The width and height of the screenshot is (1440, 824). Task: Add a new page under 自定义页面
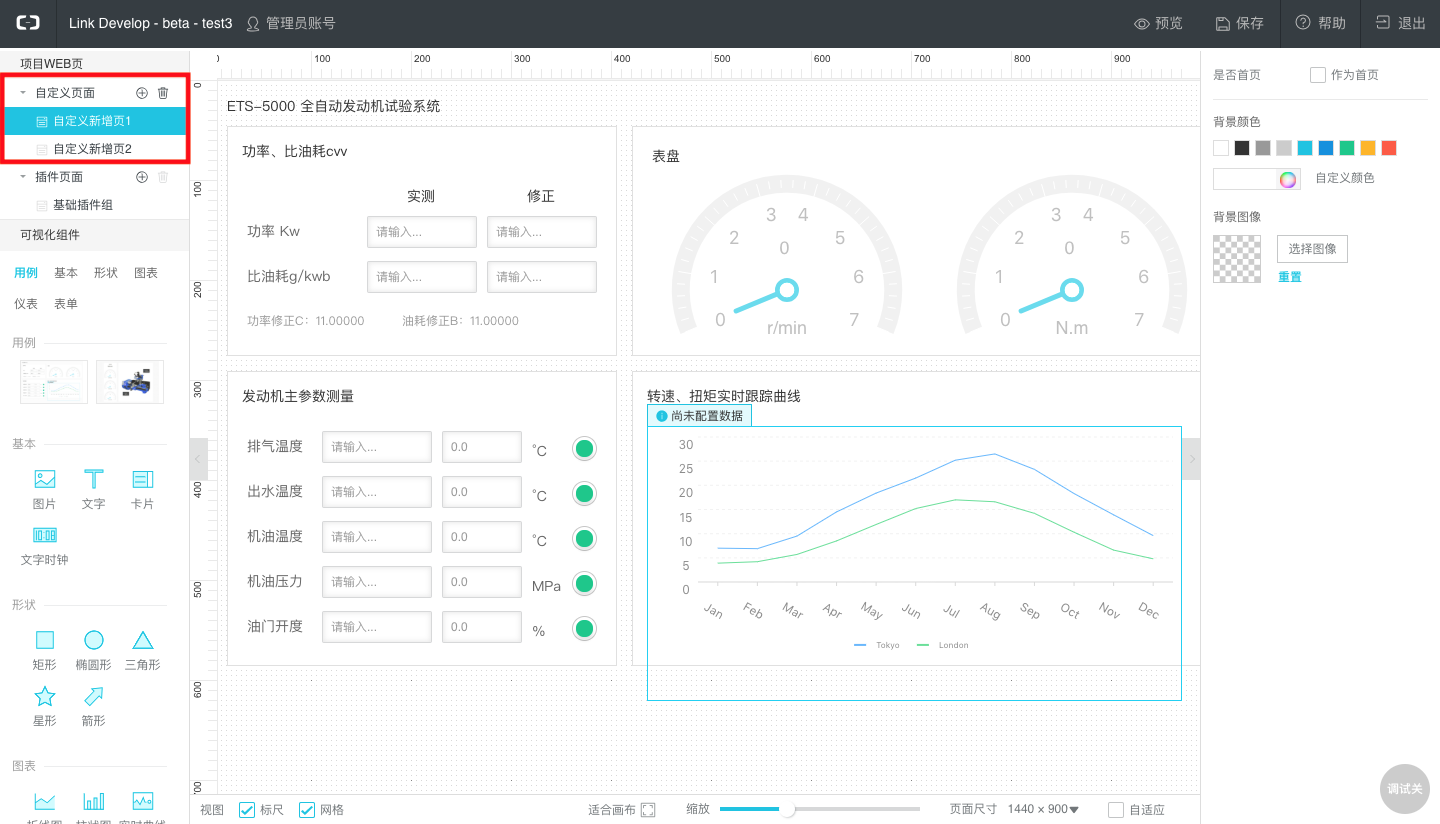142,93
